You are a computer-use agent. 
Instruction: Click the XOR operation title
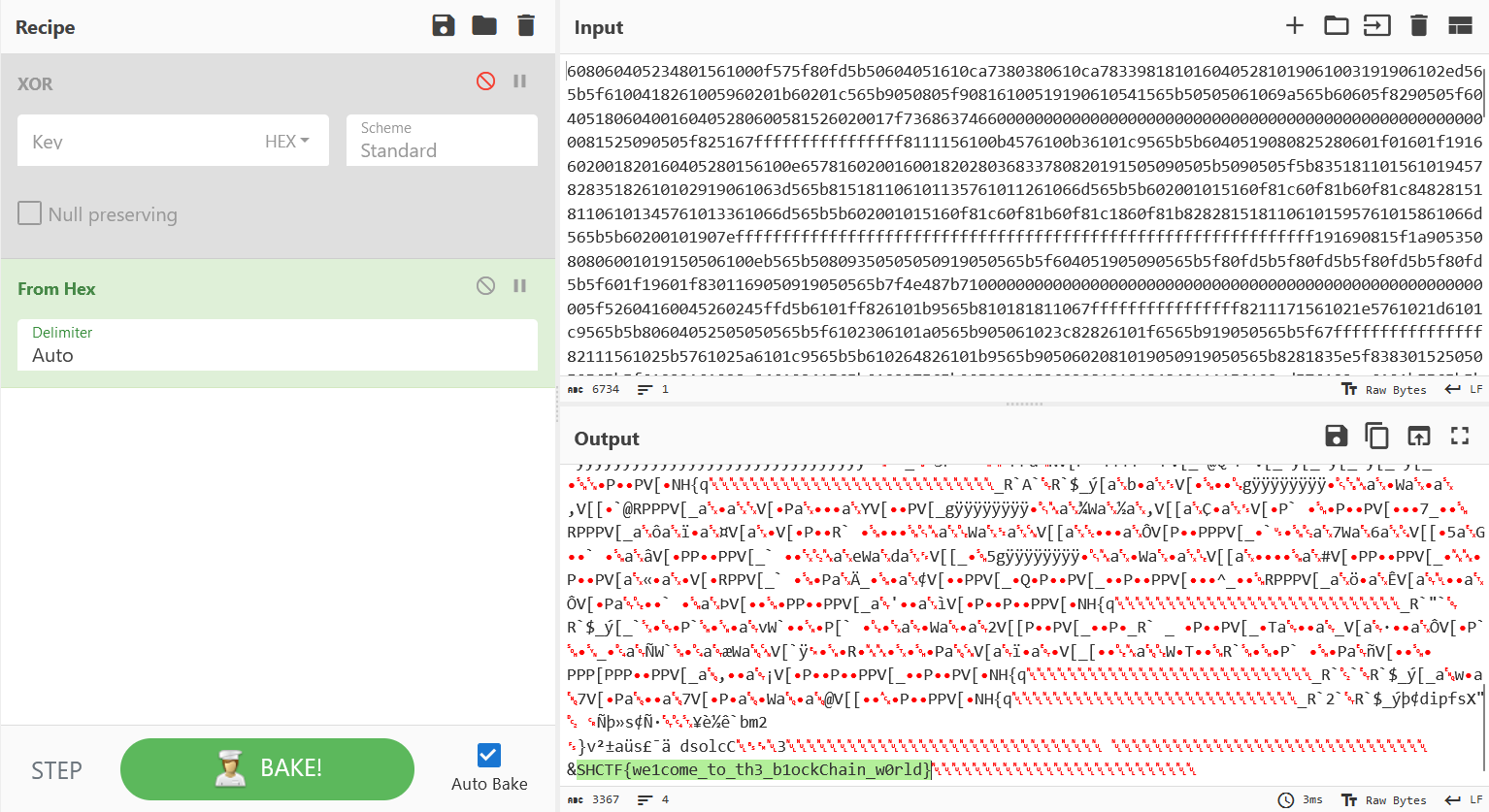35,83
